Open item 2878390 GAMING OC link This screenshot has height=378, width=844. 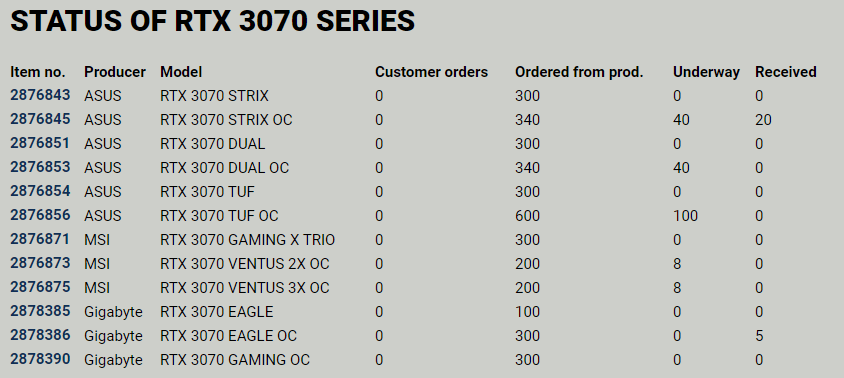point(40,359)
